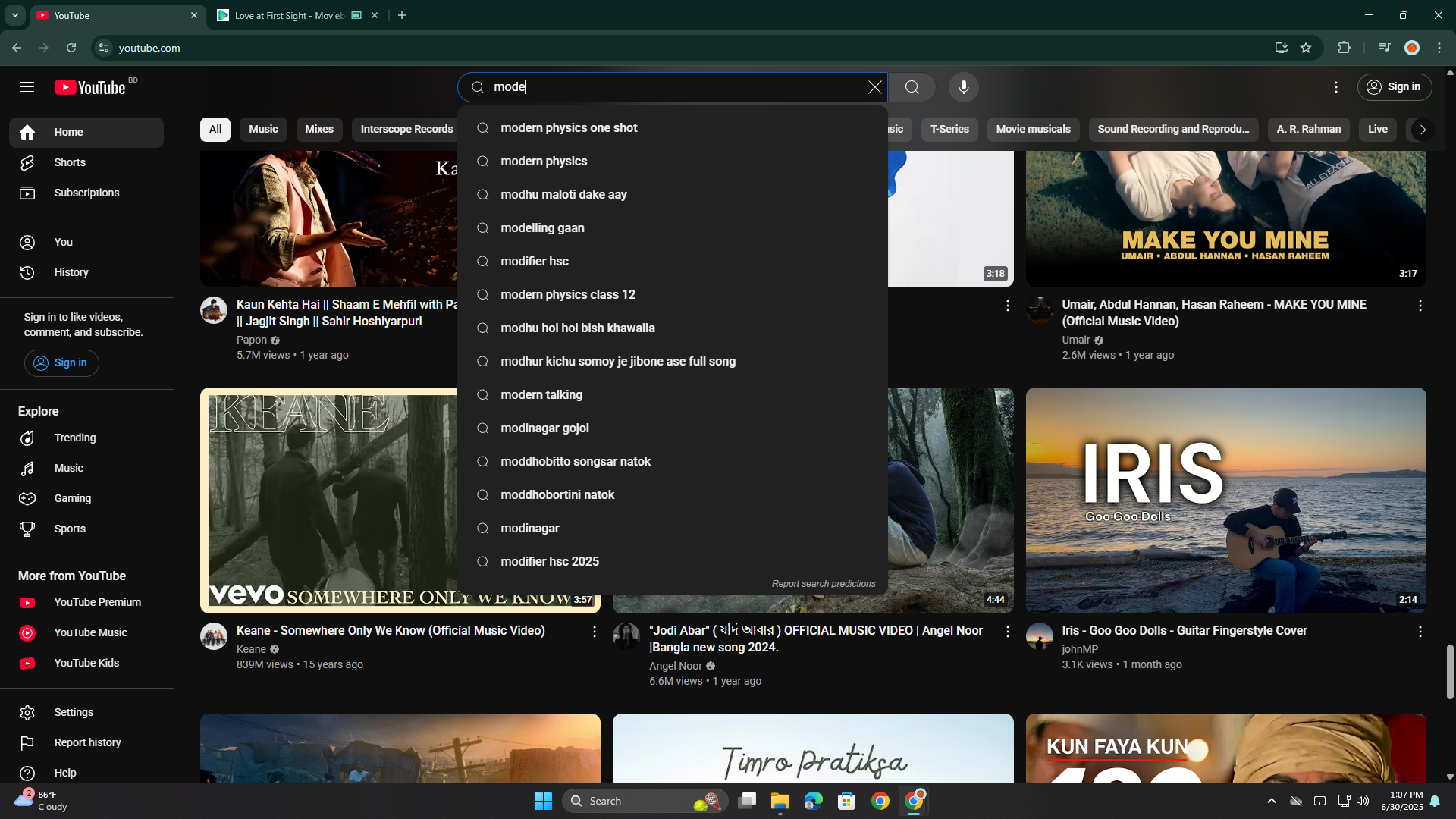Choose suggestion 'modern talking'

(673, 395)
